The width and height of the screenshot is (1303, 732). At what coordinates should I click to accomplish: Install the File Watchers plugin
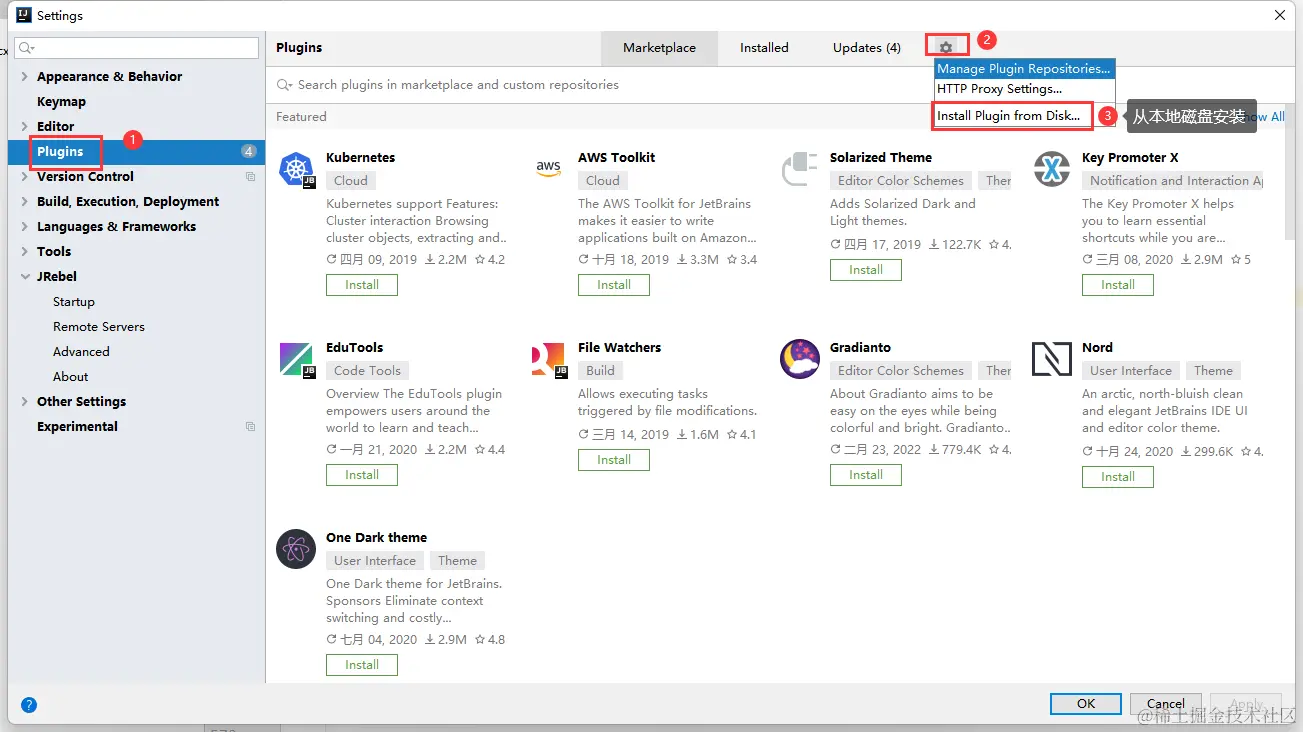(614, 460)
